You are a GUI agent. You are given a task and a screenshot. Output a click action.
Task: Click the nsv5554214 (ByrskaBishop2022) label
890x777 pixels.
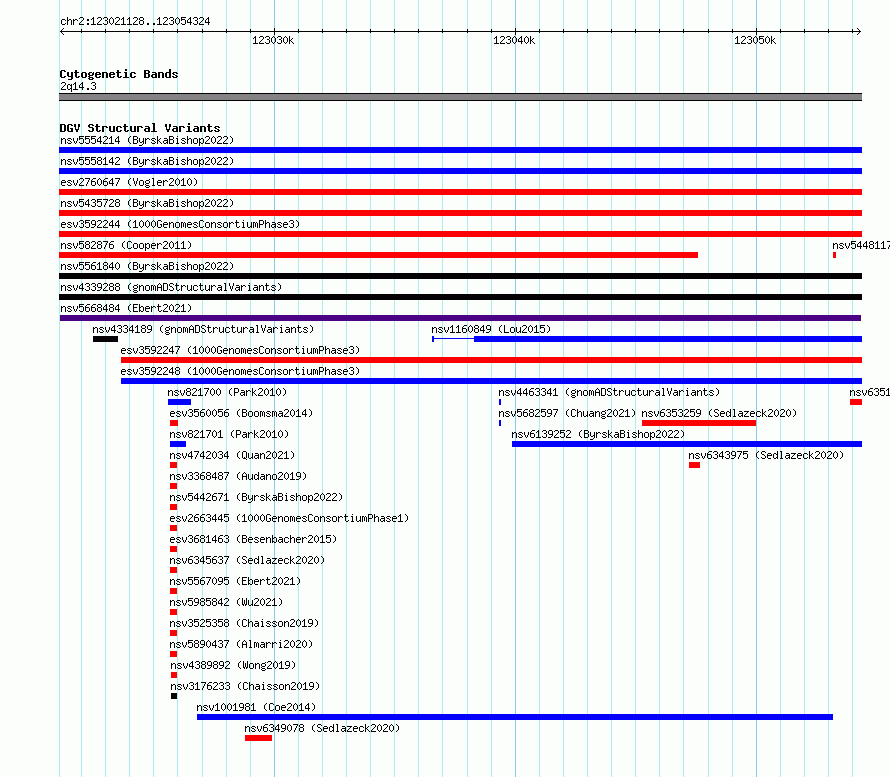(x=147, y=140)
